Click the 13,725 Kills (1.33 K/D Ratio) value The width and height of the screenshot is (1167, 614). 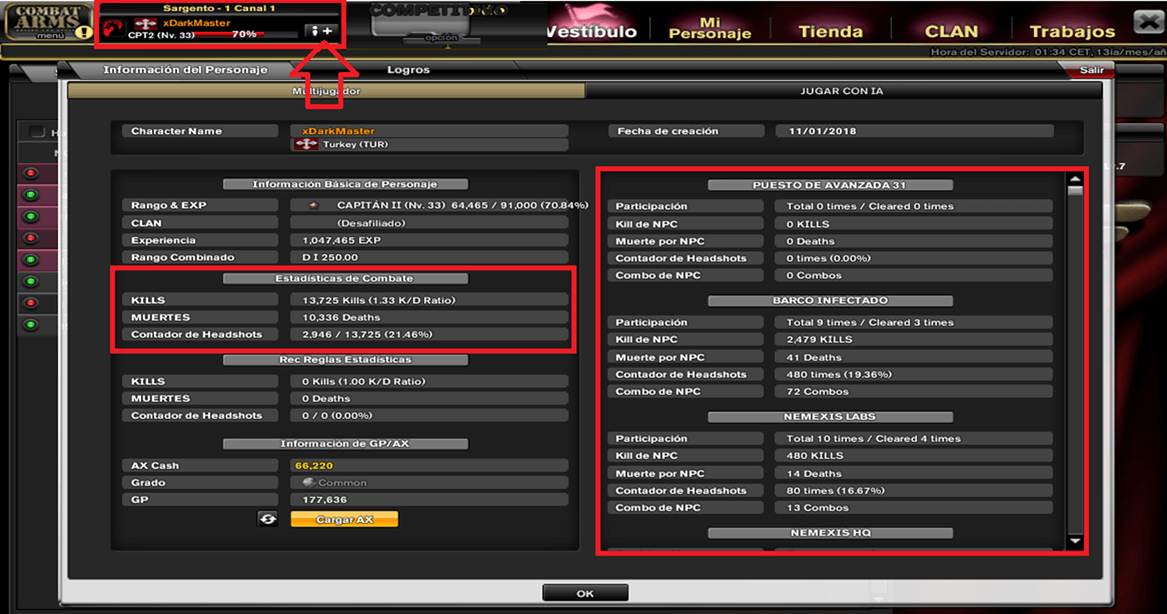(379, 300)
